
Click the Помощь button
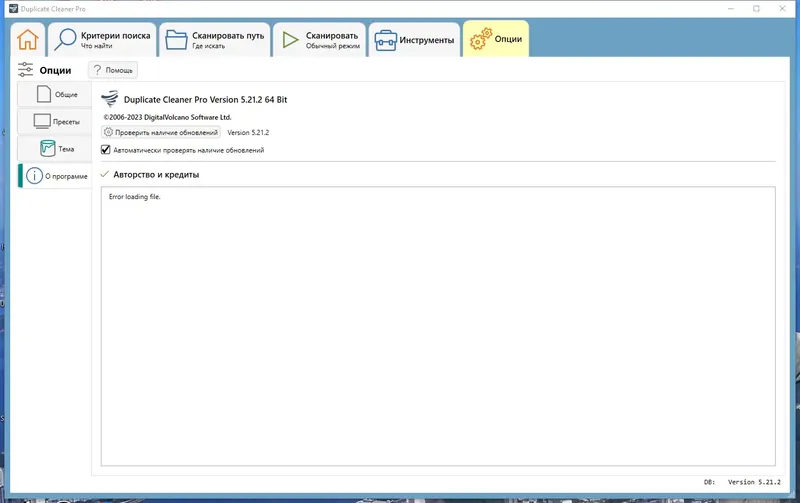[113, 70]
